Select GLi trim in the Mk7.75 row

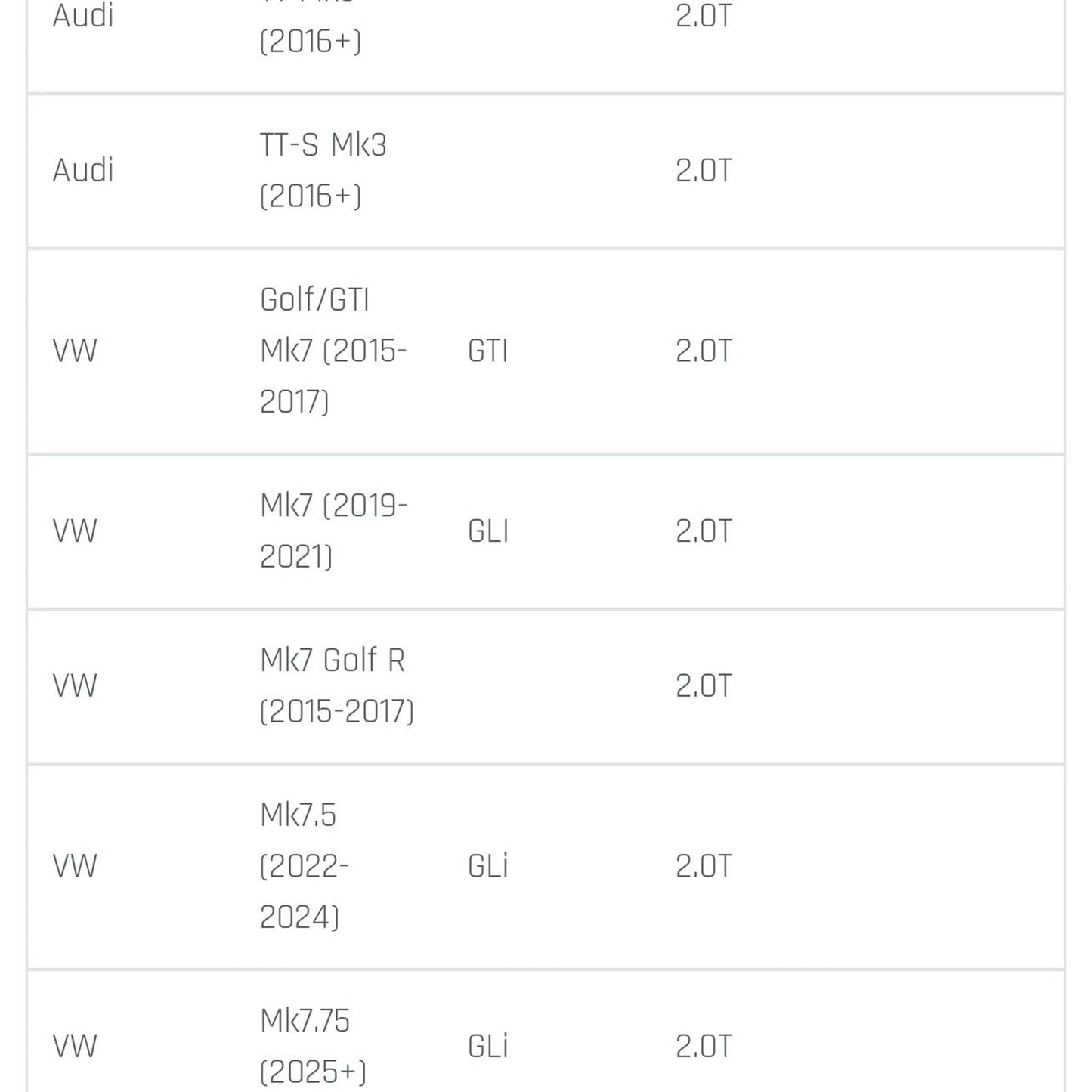pyautogui.click(x=487, y=1046)
